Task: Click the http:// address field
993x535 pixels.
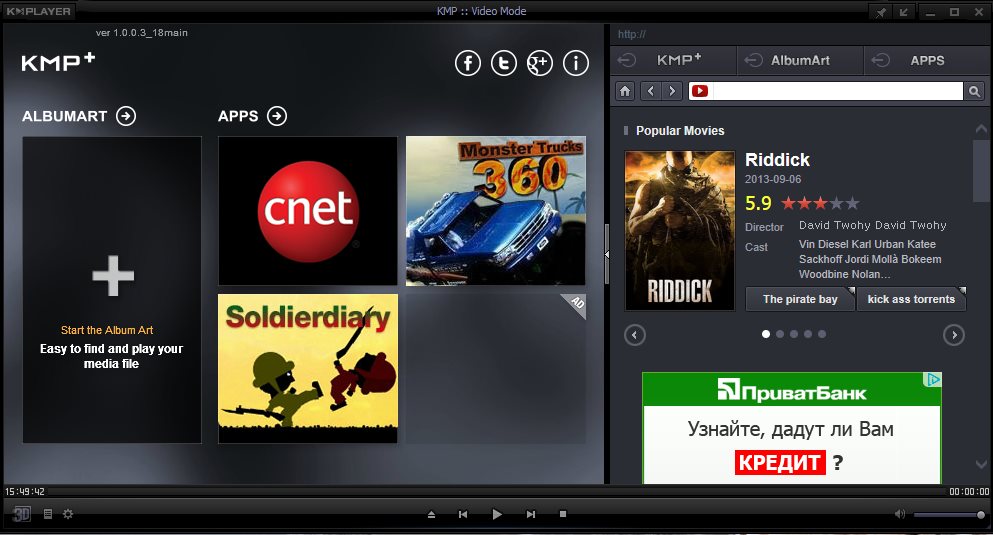Action: tap(798, 34)
